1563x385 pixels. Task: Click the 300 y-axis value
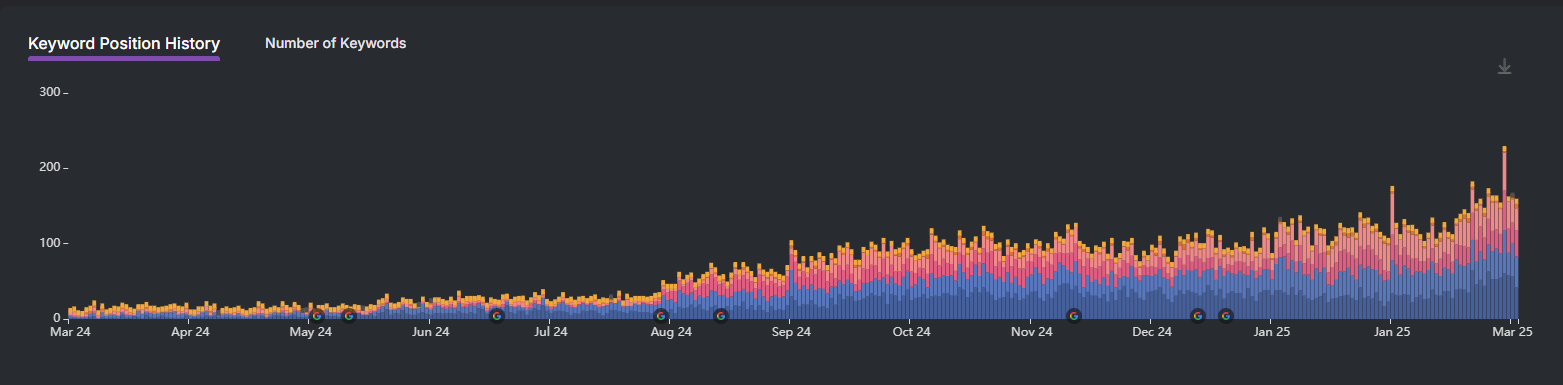pyautogui.click(x=50, y=92)
